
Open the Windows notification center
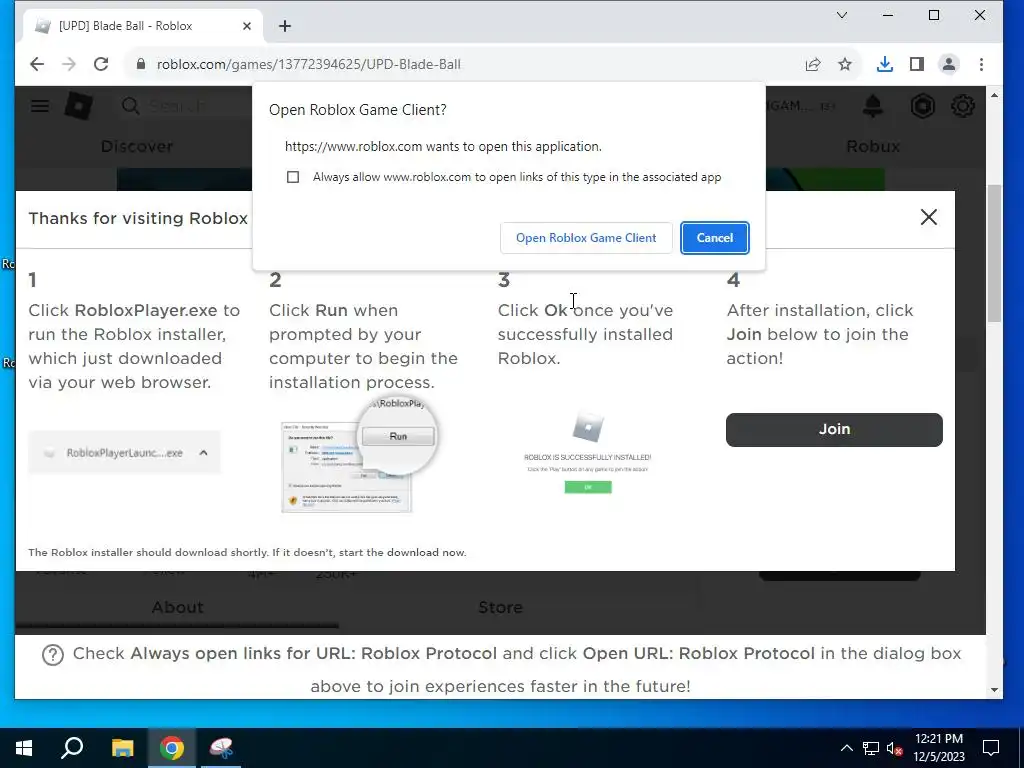(991, 748)
